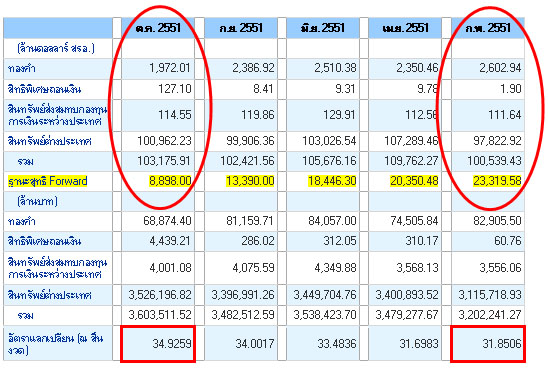Viewport: 548px width, 368px height.
Task: Click the total 103,175.91
Action: (x=164, y=161)
